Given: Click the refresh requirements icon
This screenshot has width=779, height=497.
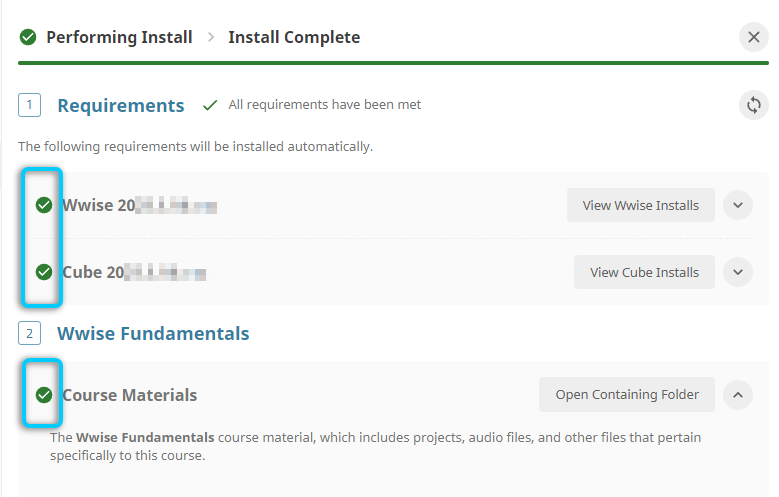Looking at the screenshot, I should click(x=753, y=105).
